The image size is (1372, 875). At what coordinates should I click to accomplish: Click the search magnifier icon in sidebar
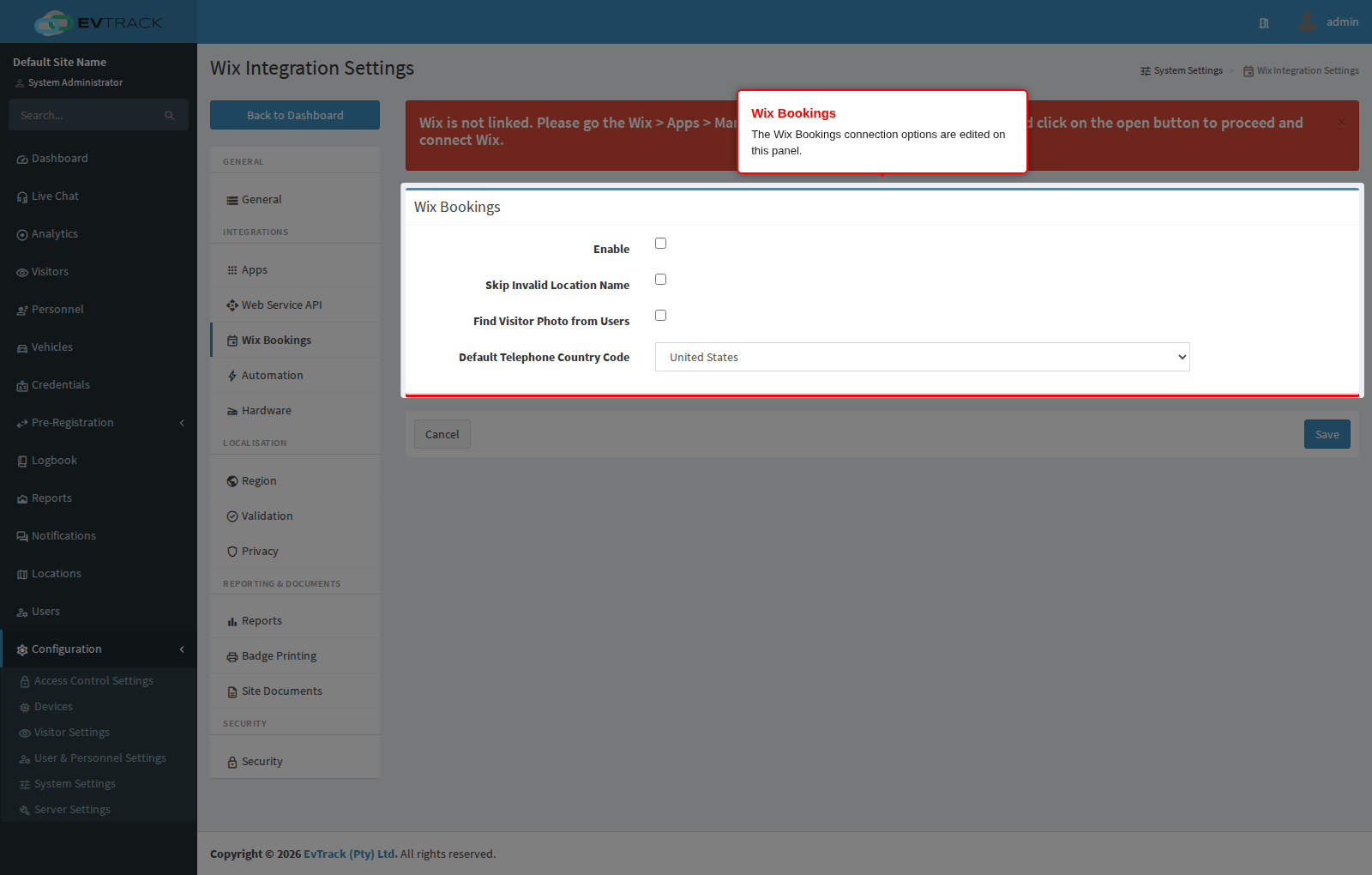click(x=170, y=116)
